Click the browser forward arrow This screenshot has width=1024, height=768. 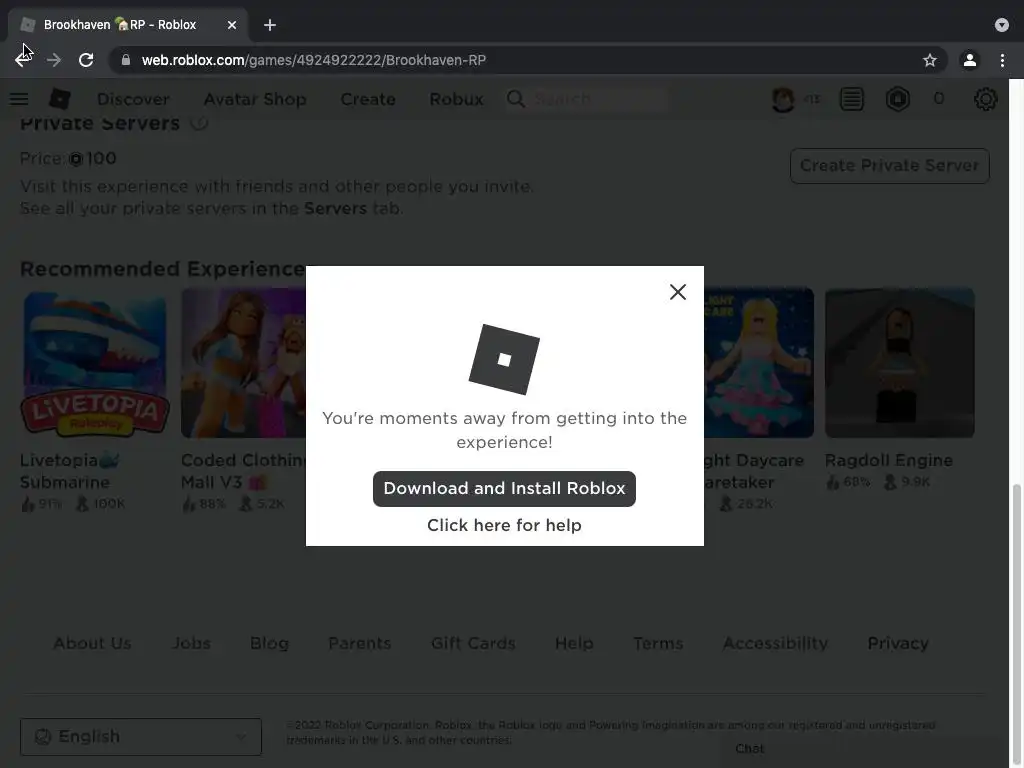point(54,60)
